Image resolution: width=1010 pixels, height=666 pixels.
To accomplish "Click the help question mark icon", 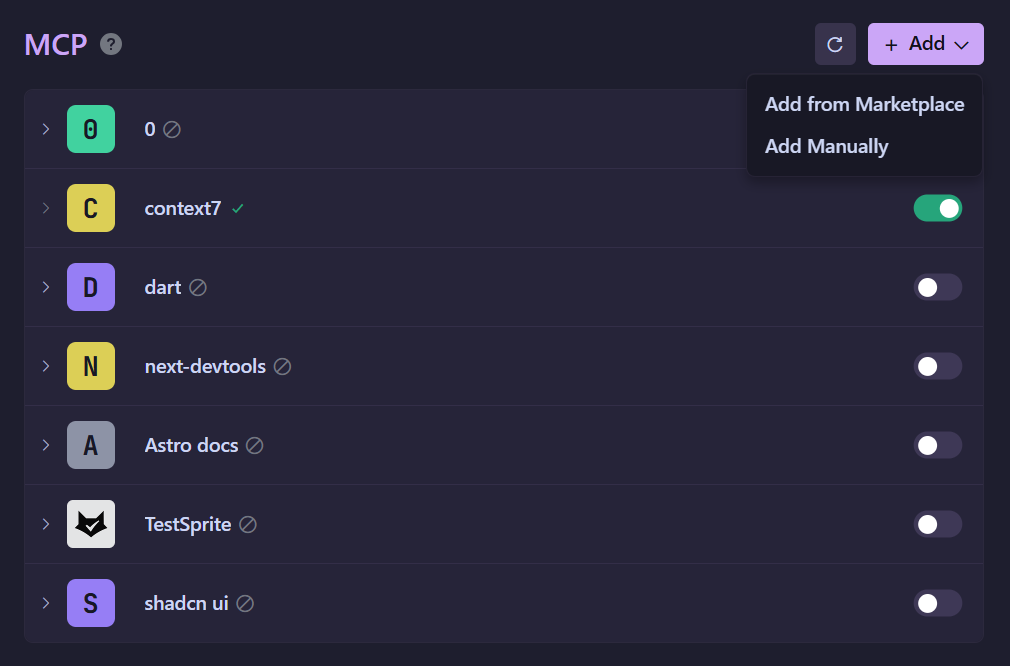I will (111, 44).
